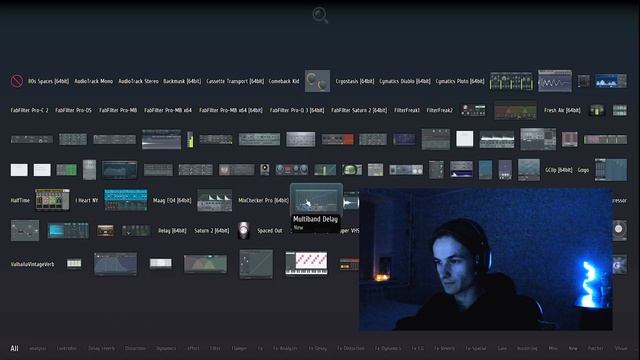
Task: Choose Comeback Kid plugin
Action: click(284, 81)
